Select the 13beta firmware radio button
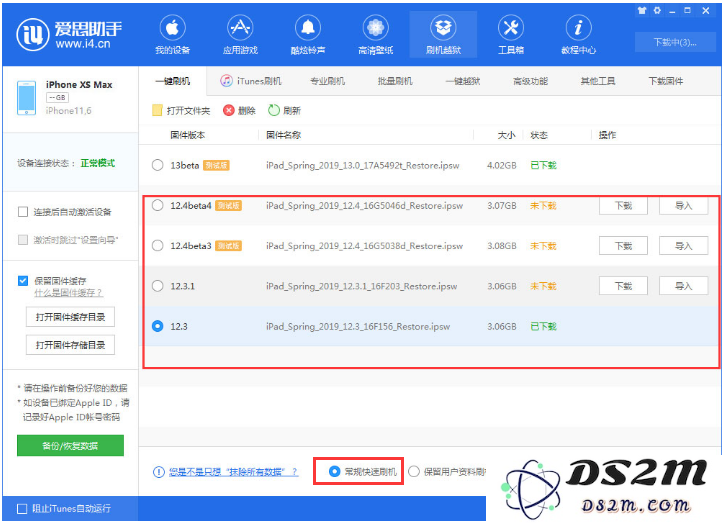This screenshot has height=523, width=724. point(157,165)
